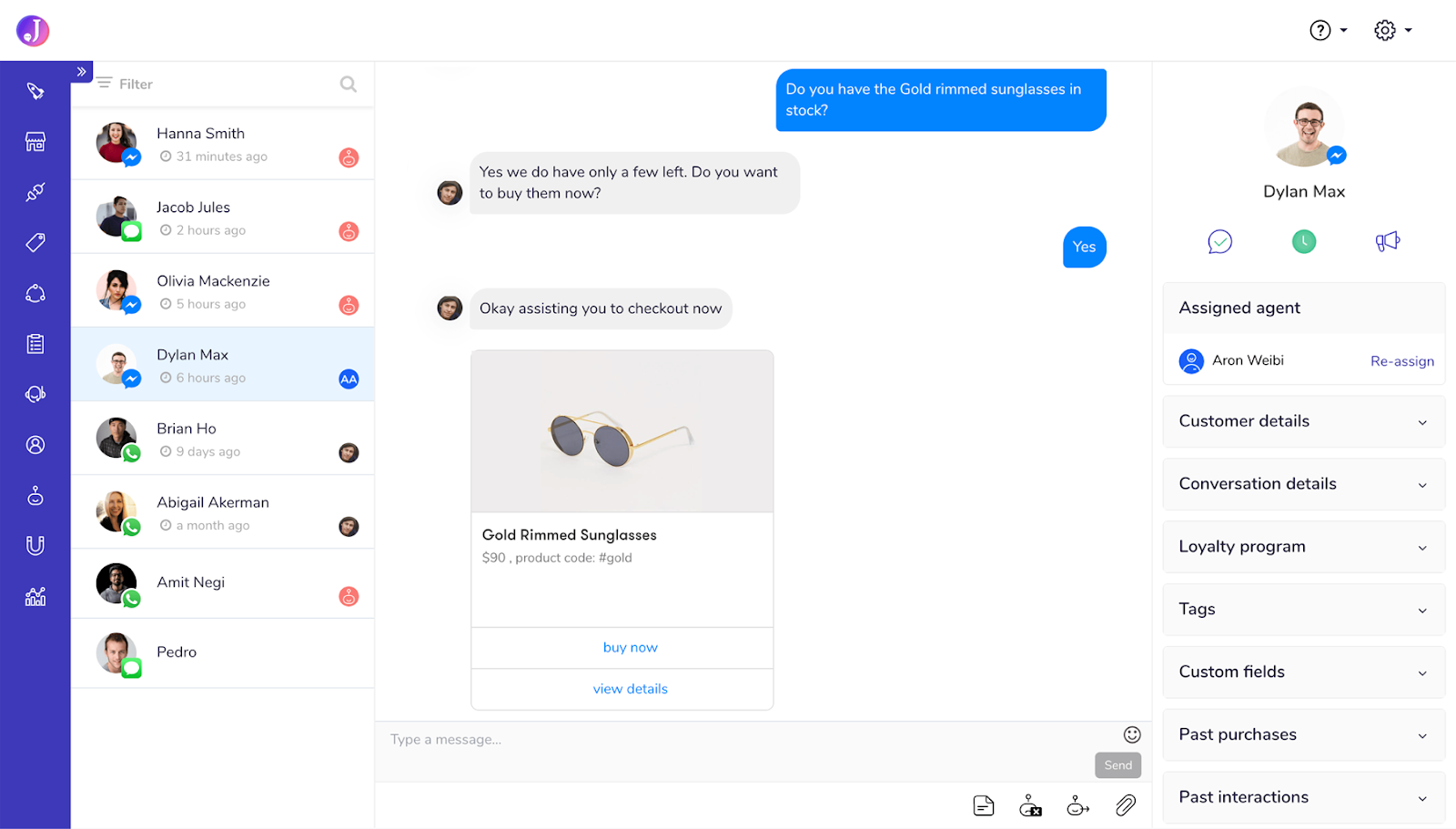1456x829 pixels.
Task: Click the bot-with-arrow icon below message box
Action: pyautogui.click(x=1077, y=805)
